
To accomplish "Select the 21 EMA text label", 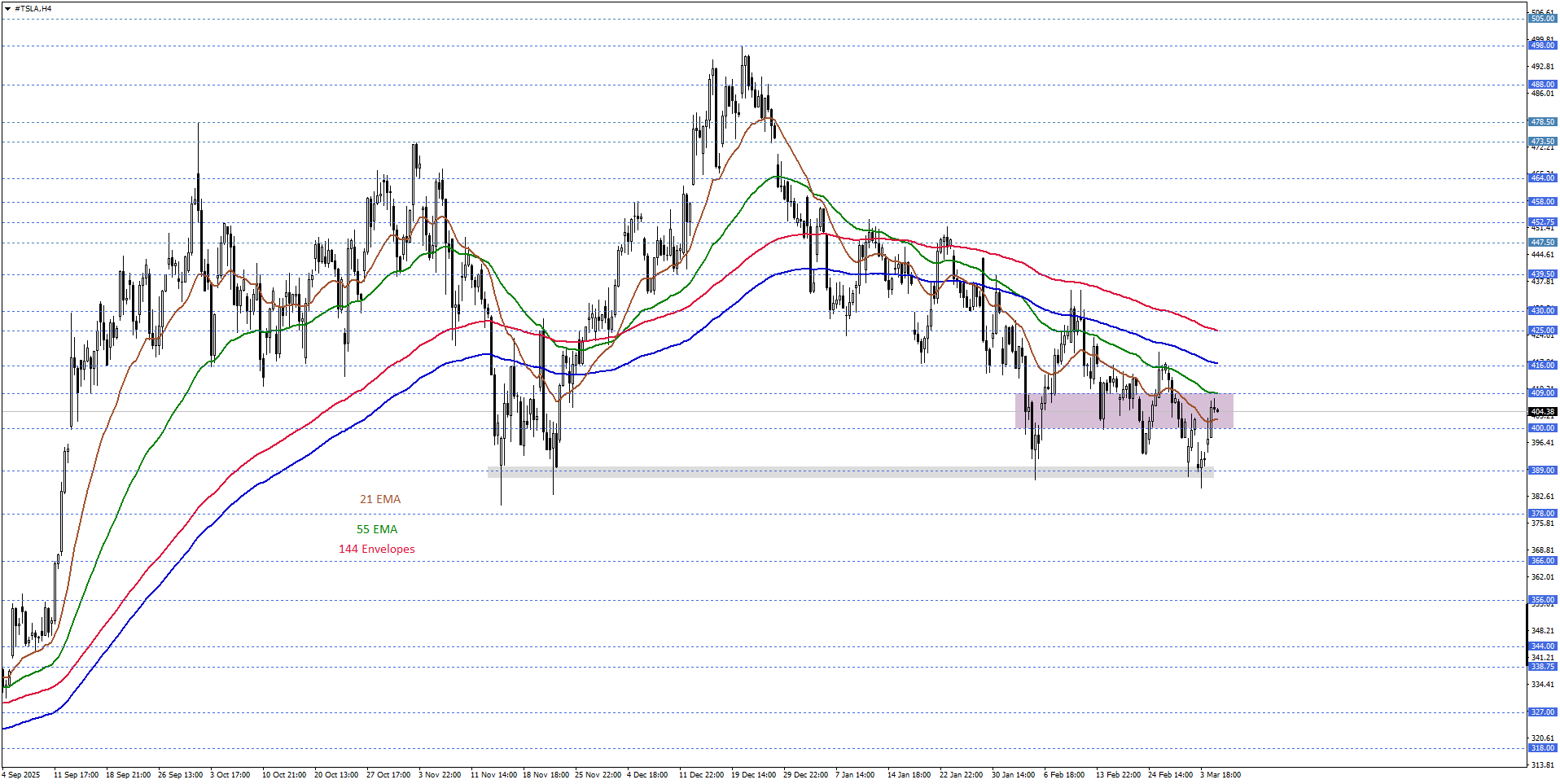I will (x=380, y=499).
